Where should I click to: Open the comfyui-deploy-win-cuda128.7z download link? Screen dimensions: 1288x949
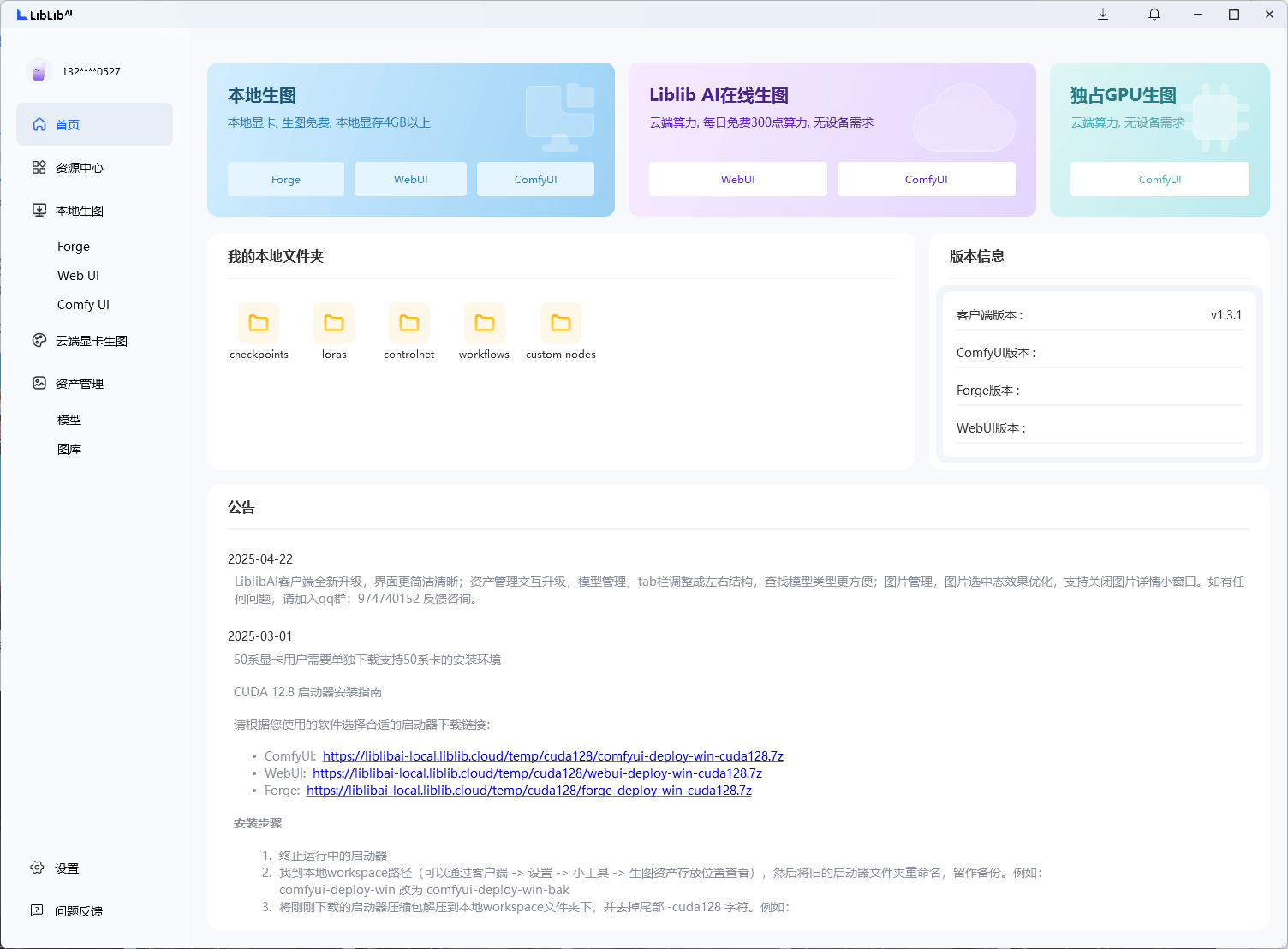point(553,756)
